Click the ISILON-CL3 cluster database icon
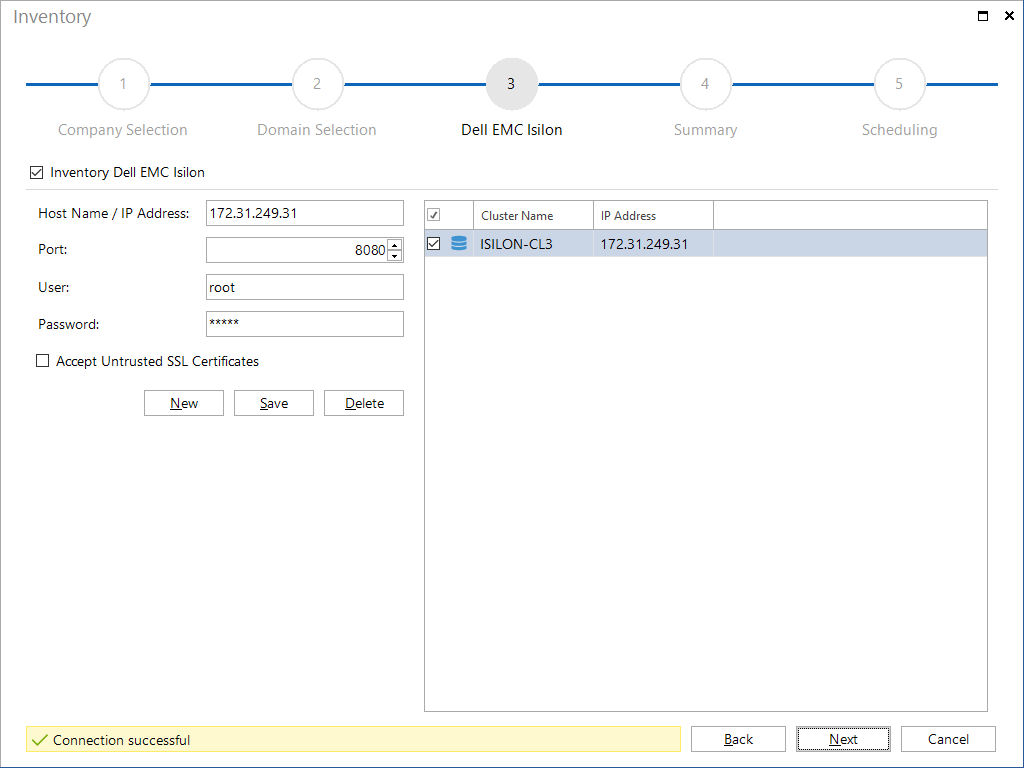Viewport: 1024px width, 768px height. tap(459, 244)
